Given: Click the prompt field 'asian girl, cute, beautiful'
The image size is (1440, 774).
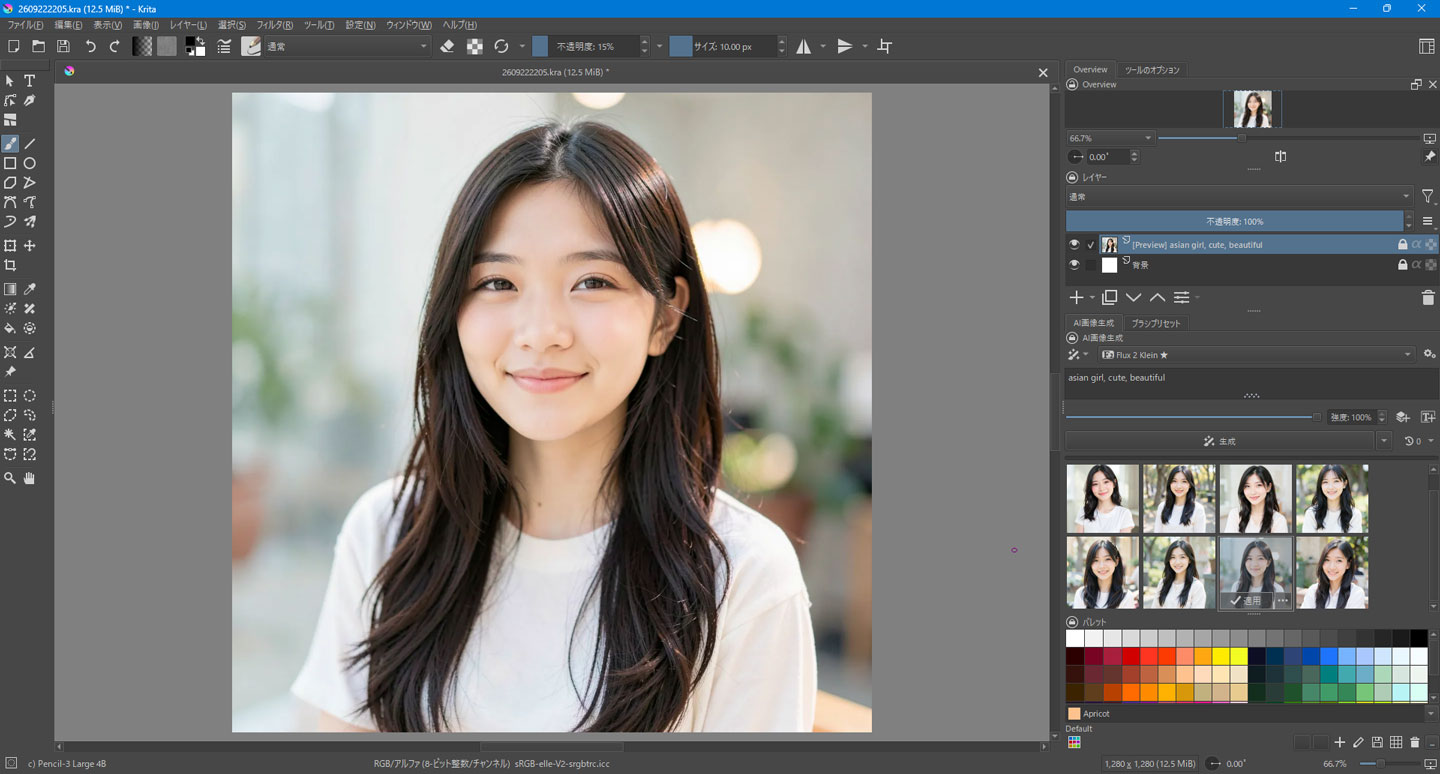Looking at the screenshot, I should pyautogui.click(x=1251, y=378).
